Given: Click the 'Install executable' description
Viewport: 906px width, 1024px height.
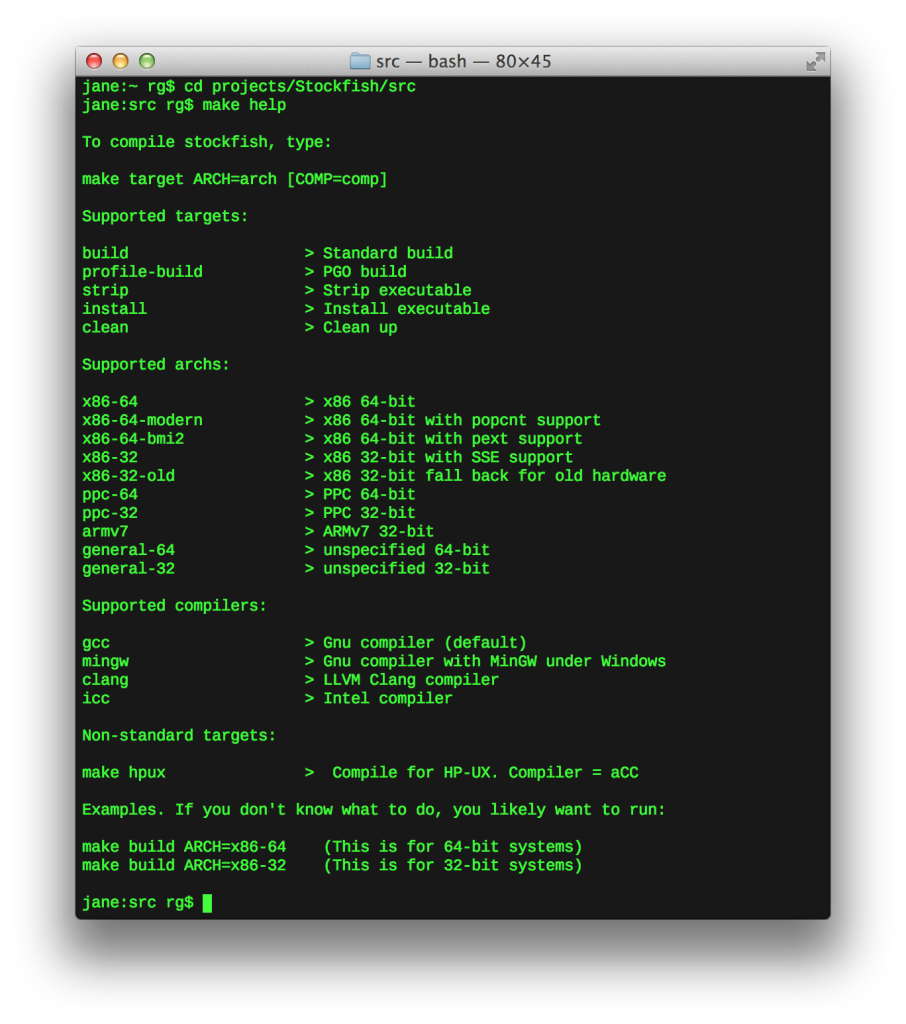Looking at the screenshot, I should (406, 309).
